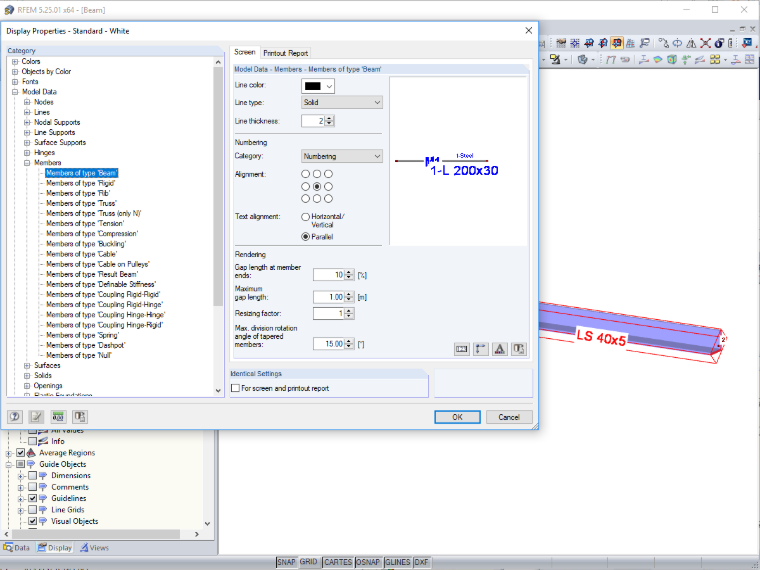Click the mirror triangles toolbar icon in RFEM
Image resolution: width=760 pixels, height=570 pixels.
click(691, 43)
